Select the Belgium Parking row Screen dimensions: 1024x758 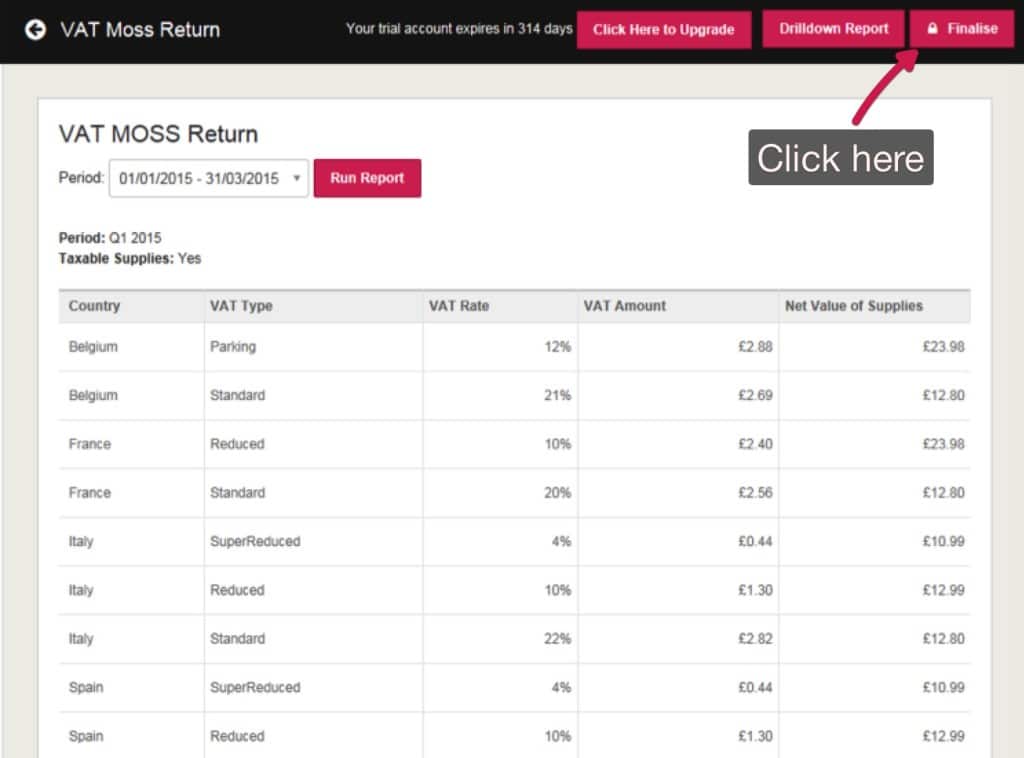tap(232, 347)
